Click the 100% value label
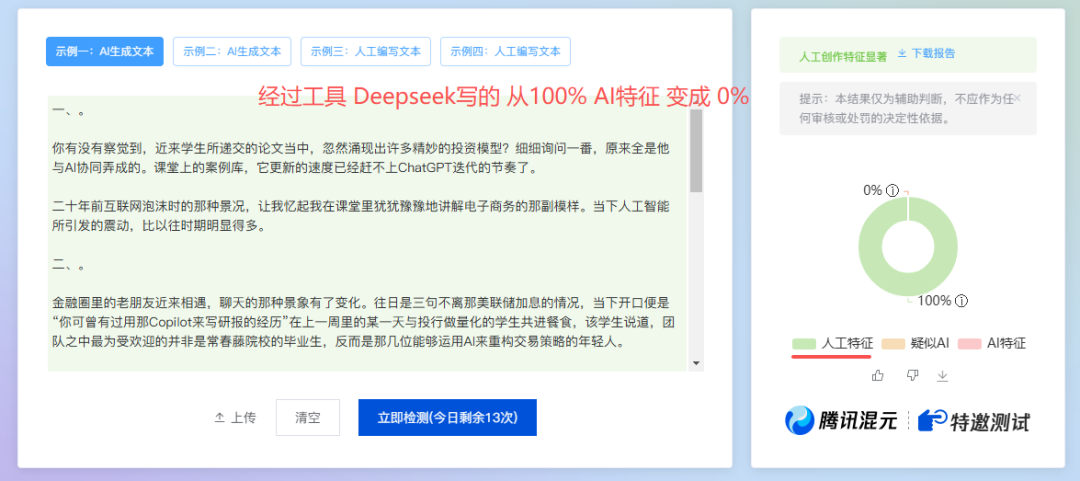Image resolution: width=1080 pixels, height=481 pixels. [x=934, y=300]
